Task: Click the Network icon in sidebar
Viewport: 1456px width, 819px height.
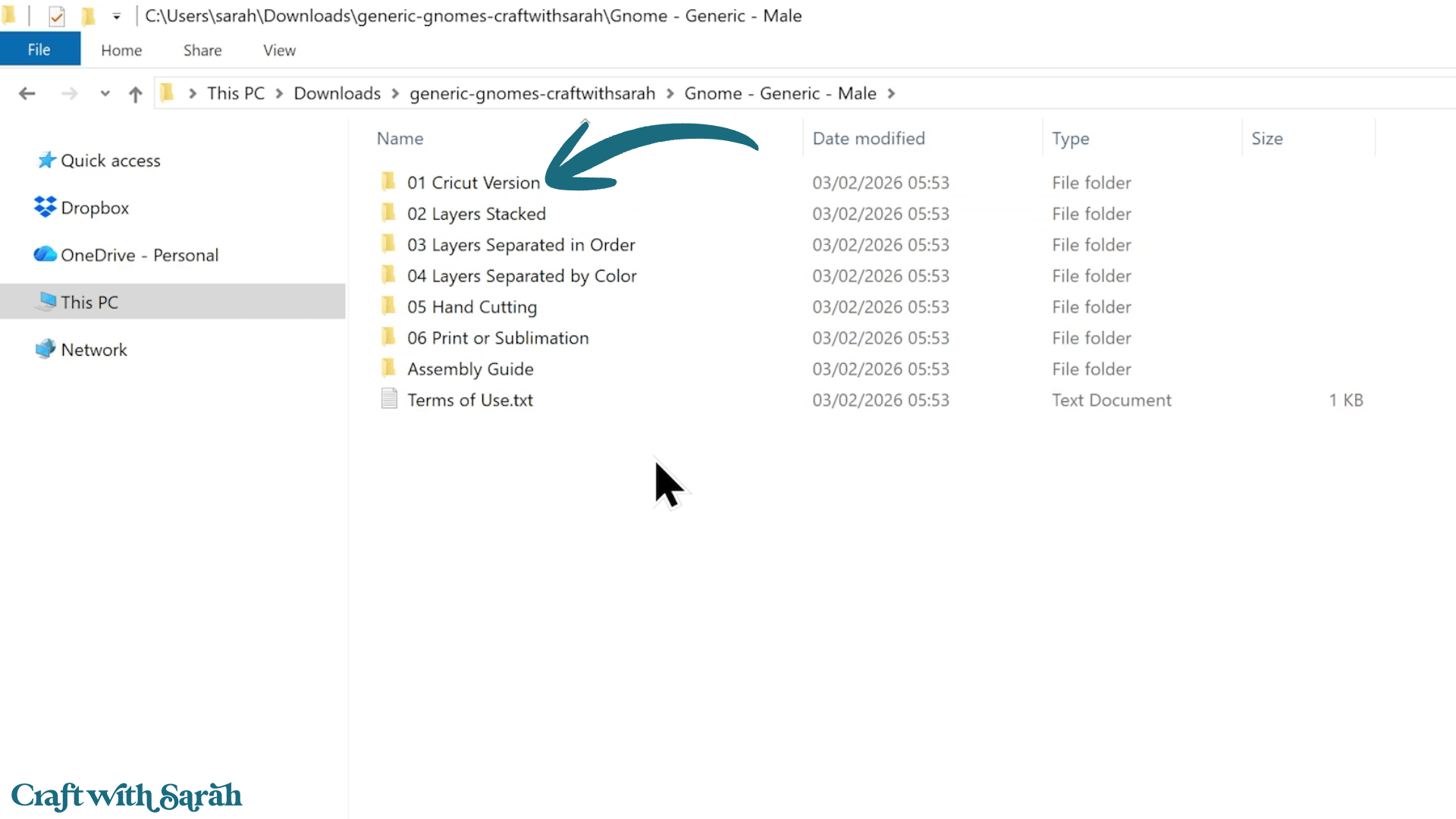Action: pyautogui.click(x=45, y=348)
